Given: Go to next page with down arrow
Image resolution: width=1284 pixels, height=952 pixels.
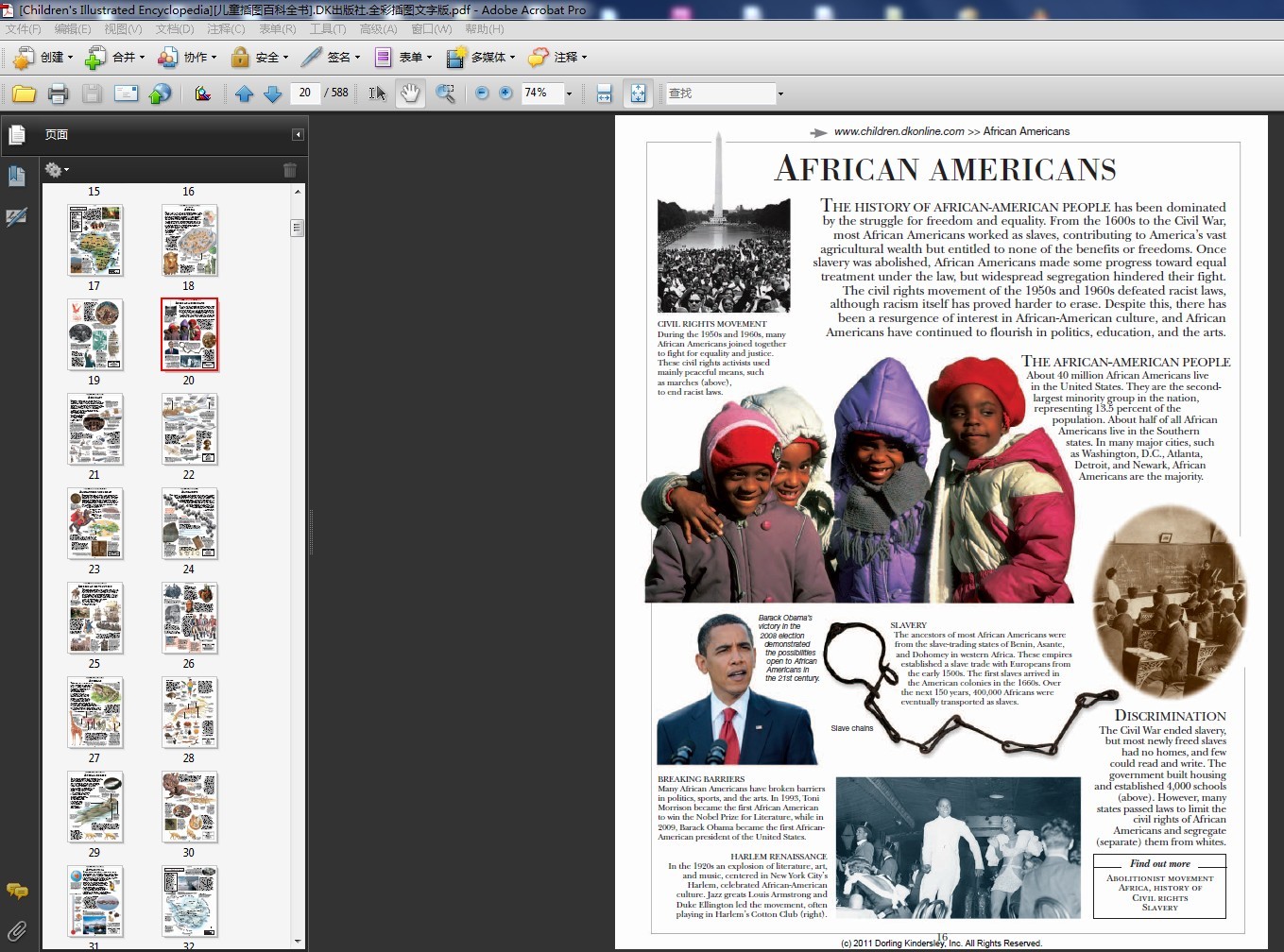Looking at the screenshot, I should [273, 93].
